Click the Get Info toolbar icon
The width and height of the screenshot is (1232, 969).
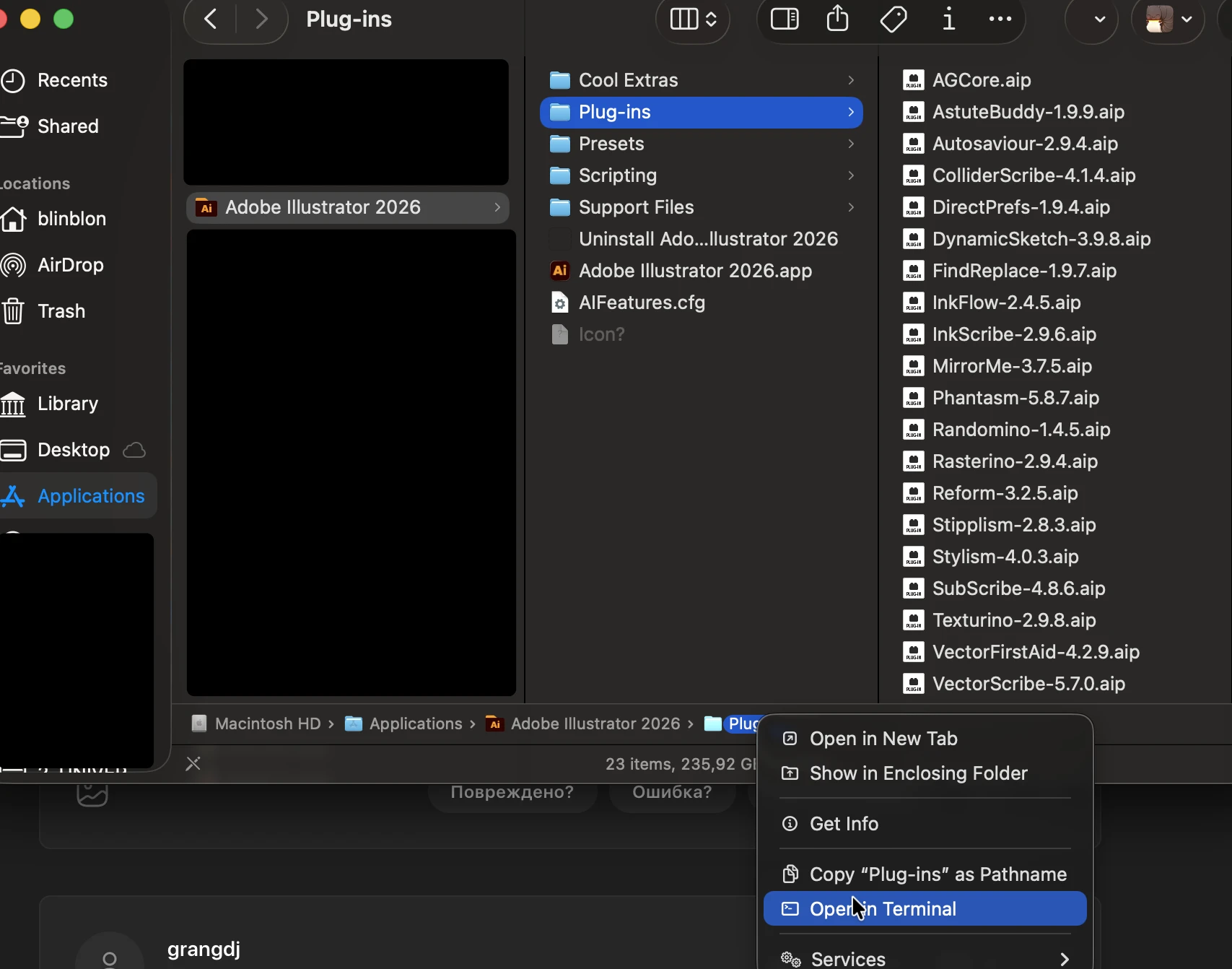(x=948, y=19)
